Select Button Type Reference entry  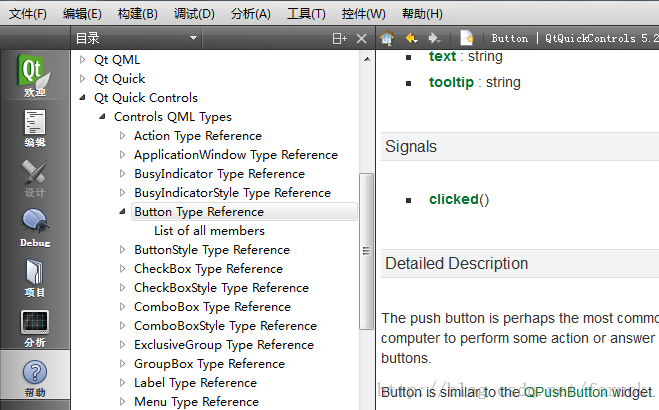pos(199,212)
